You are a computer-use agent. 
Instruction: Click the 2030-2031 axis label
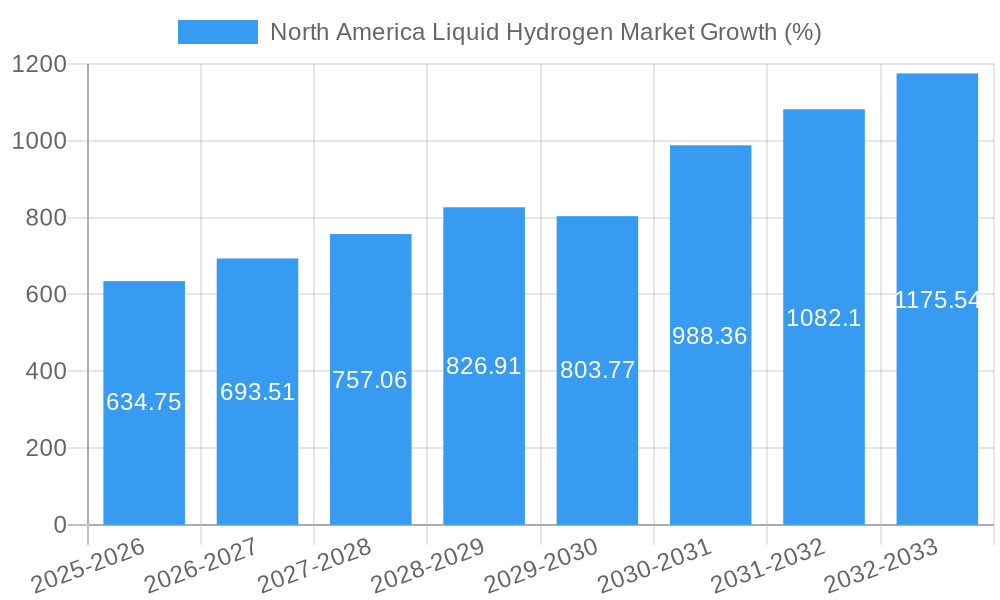click(x=655, y=565)
